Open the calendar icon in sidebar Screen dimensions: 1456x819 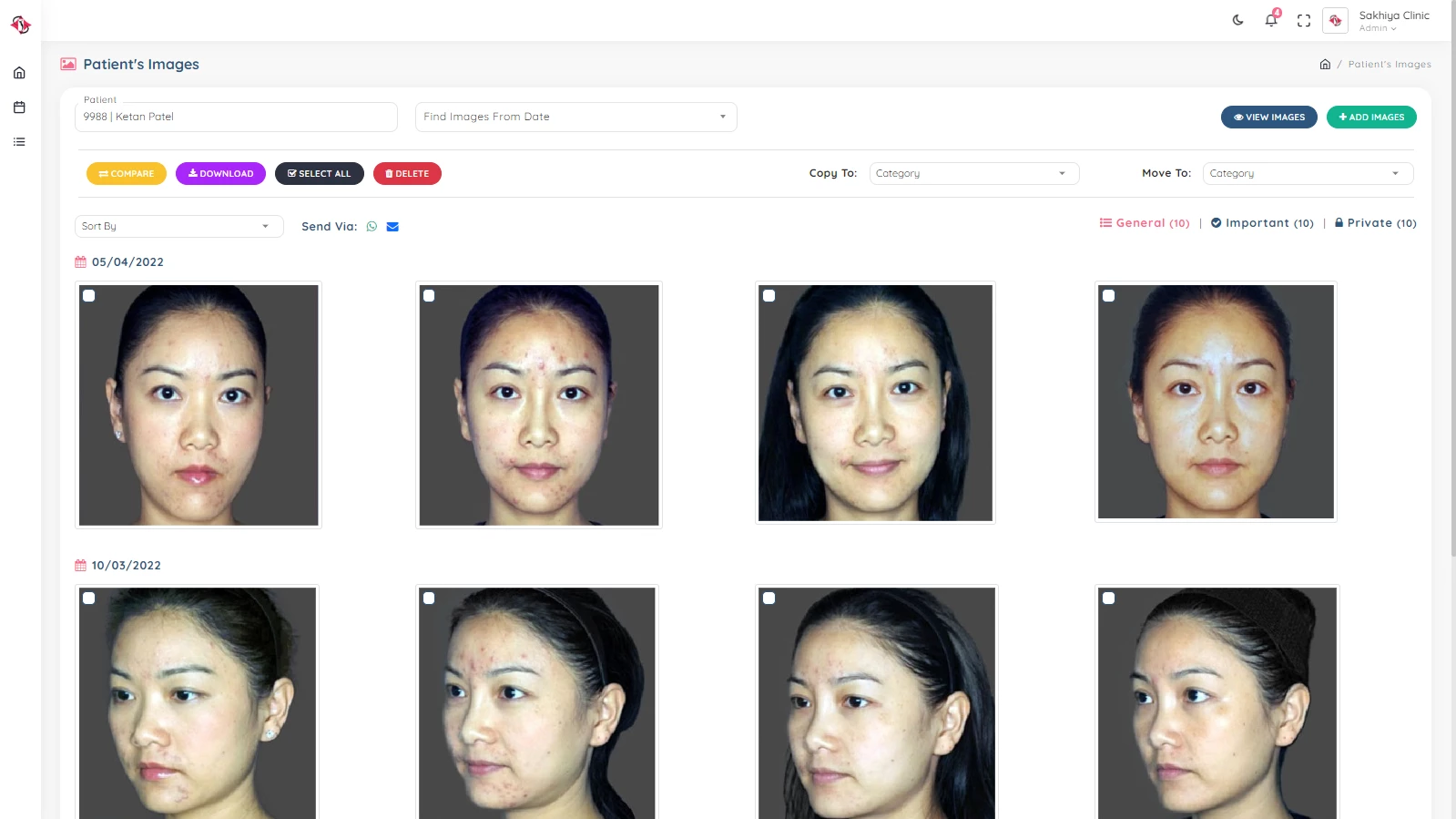tap(19, 107)
